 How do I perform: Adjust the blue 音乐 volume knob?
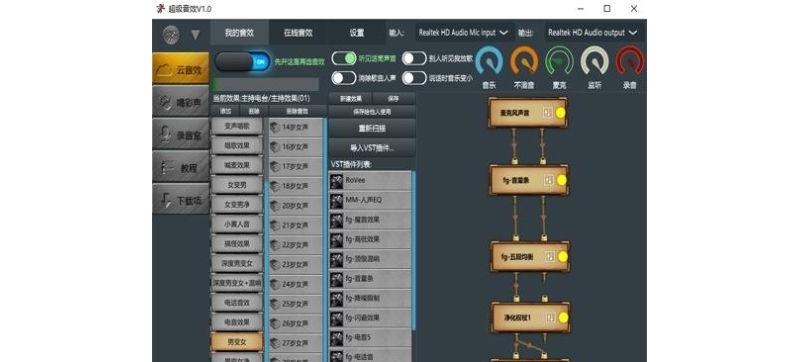pos(489,61)
